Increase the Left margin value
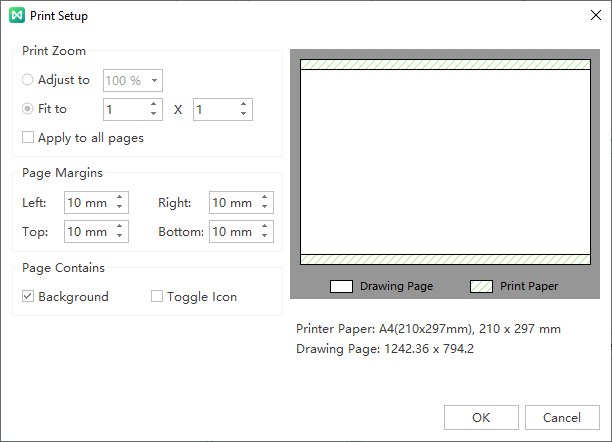Viewport: 612px width, 442px height. click(119, 197)
